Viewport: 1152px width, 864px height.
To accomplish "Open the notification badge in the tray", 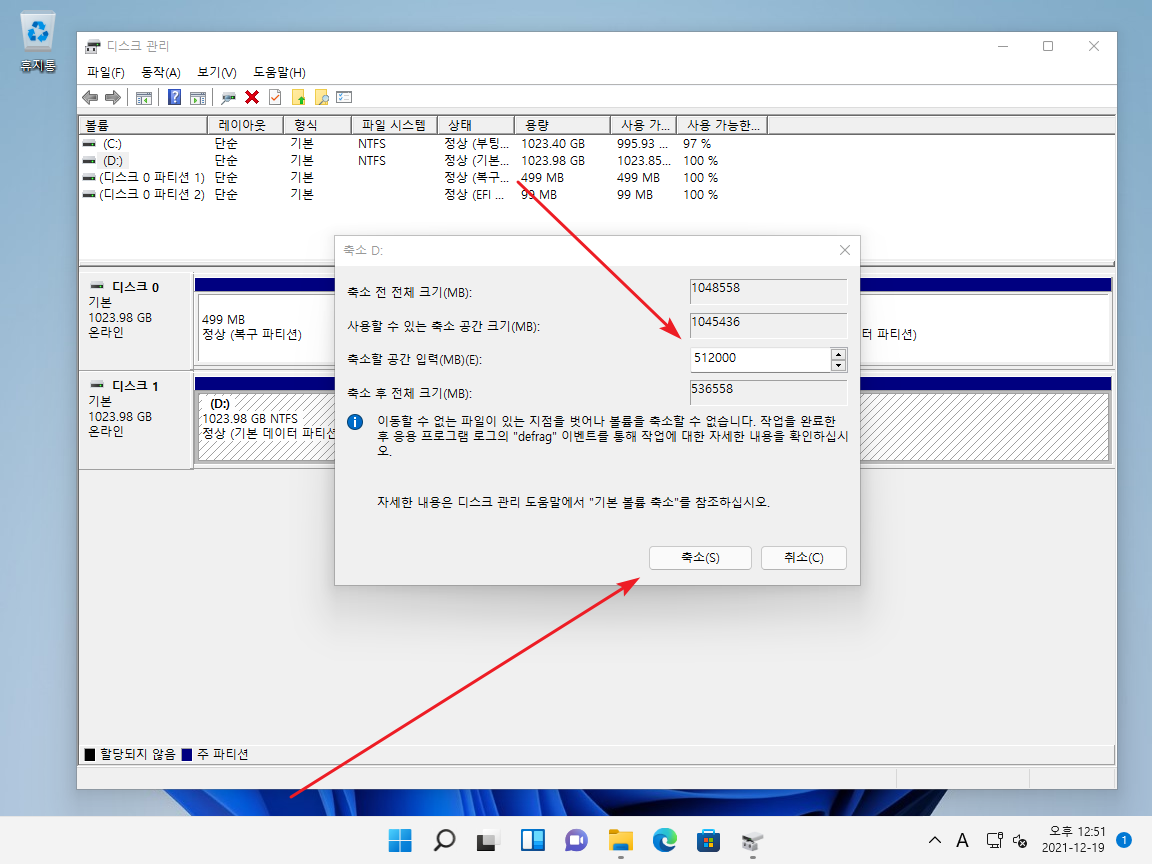I will coord(1123,840).
